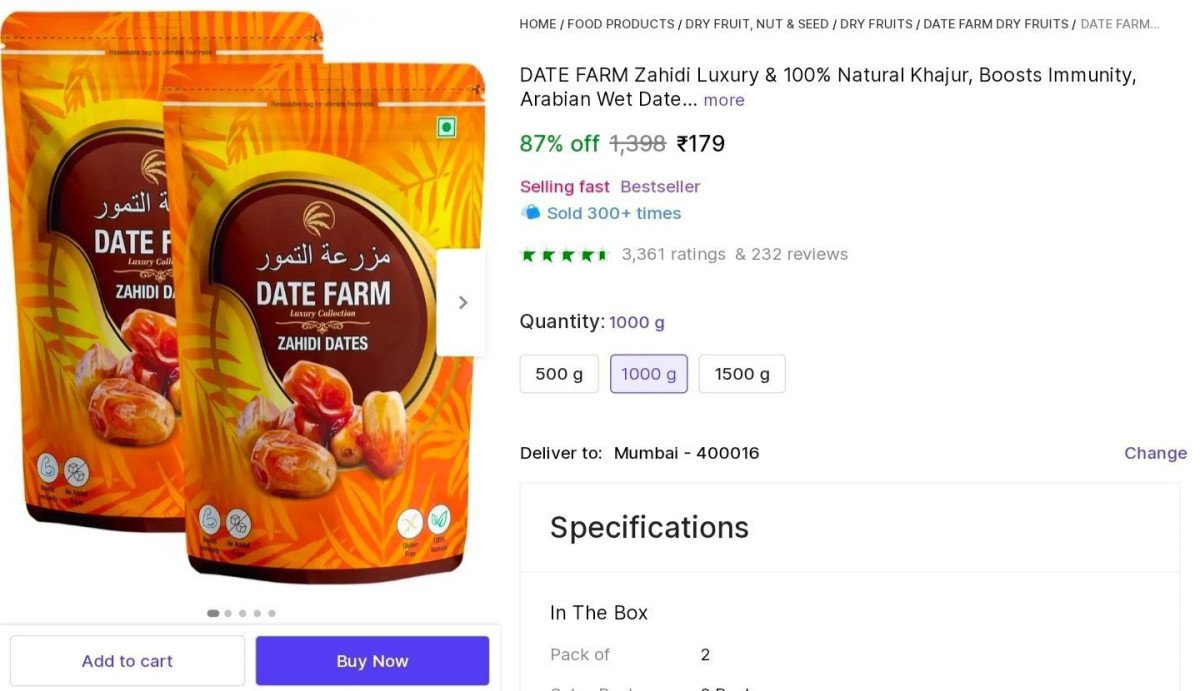Click the next-image arrow on the carousel

point(462,302)
